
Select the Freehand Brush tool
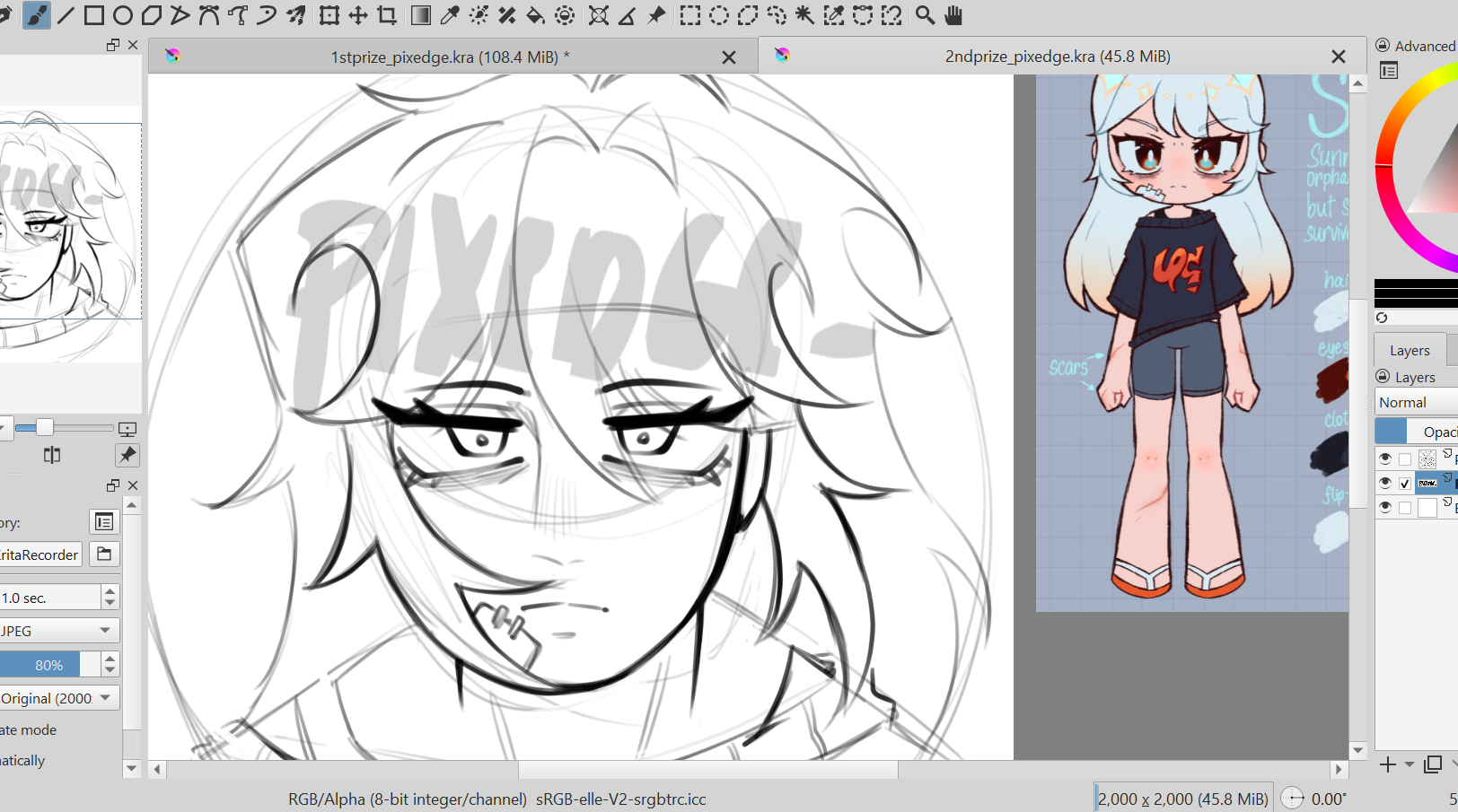[36, 15]
